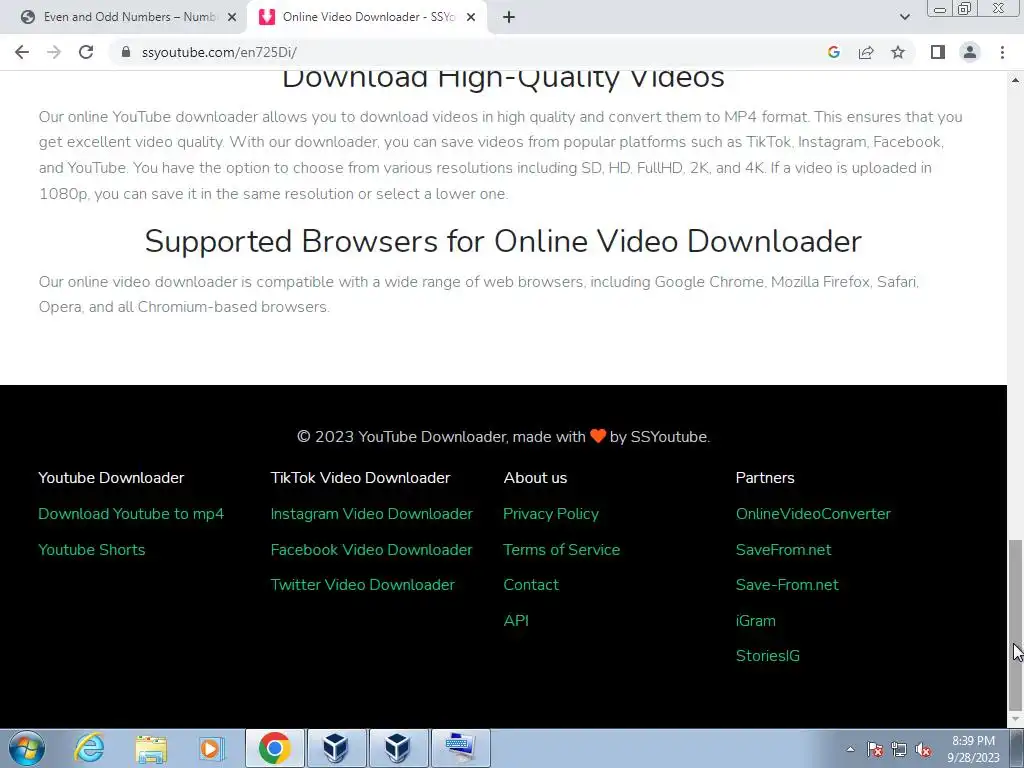Open the Google icon in address bar

pyautogui.click(x=833, y=52)
